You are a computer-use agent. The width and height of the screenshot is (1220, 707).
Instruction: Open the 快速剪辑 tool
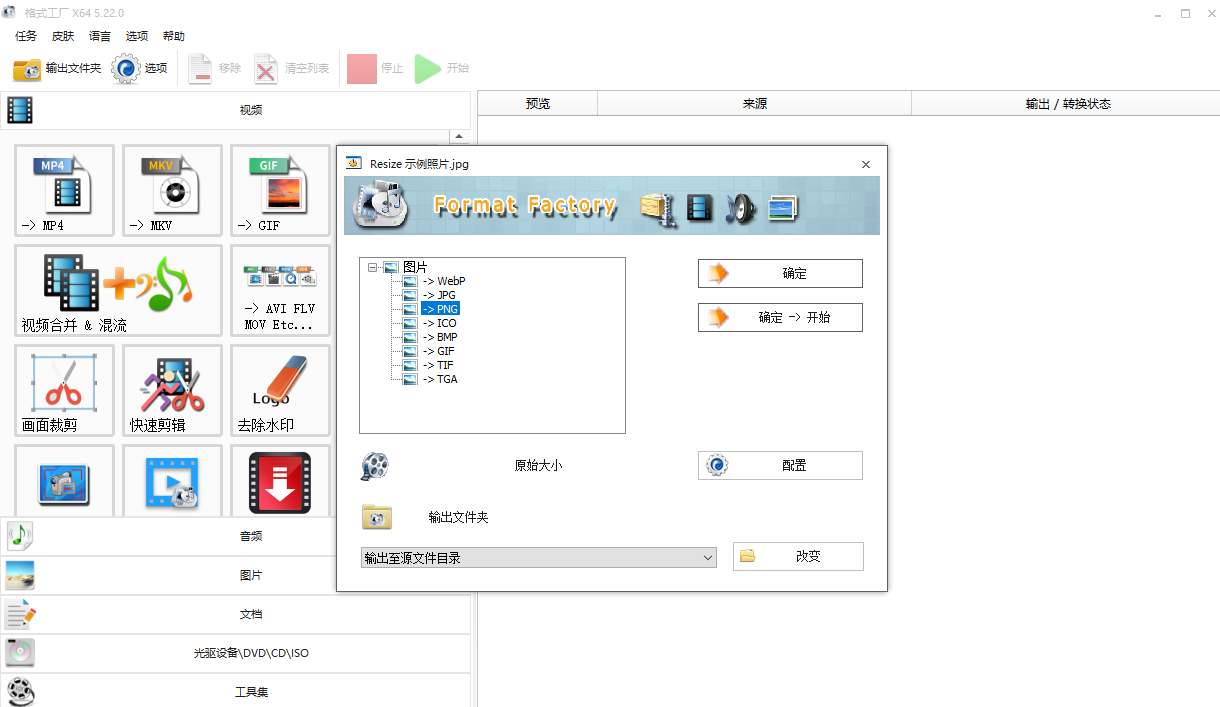click(172, 390)
